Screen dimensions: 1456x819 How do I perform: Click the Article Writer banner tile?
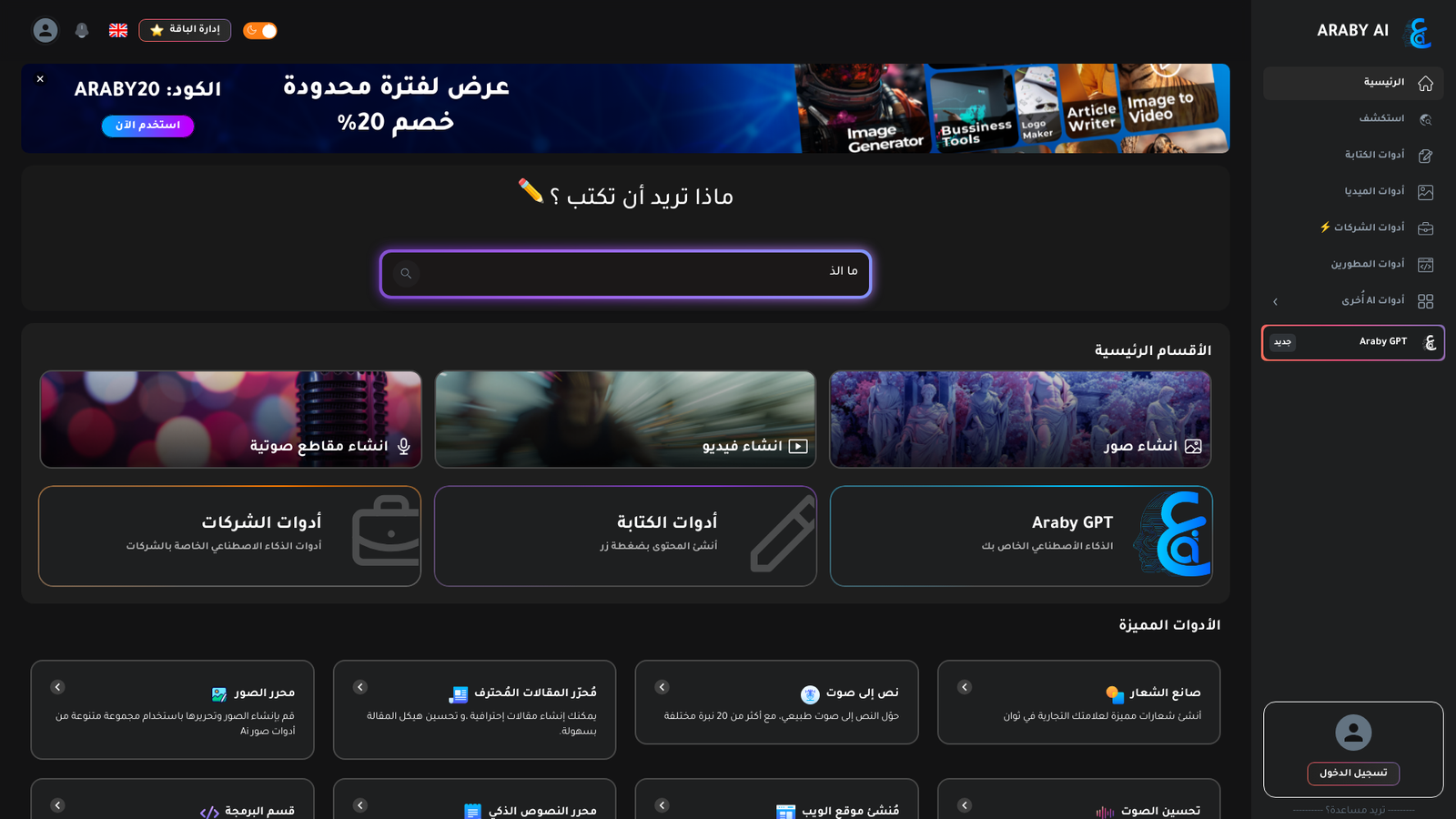point(1089,102)
